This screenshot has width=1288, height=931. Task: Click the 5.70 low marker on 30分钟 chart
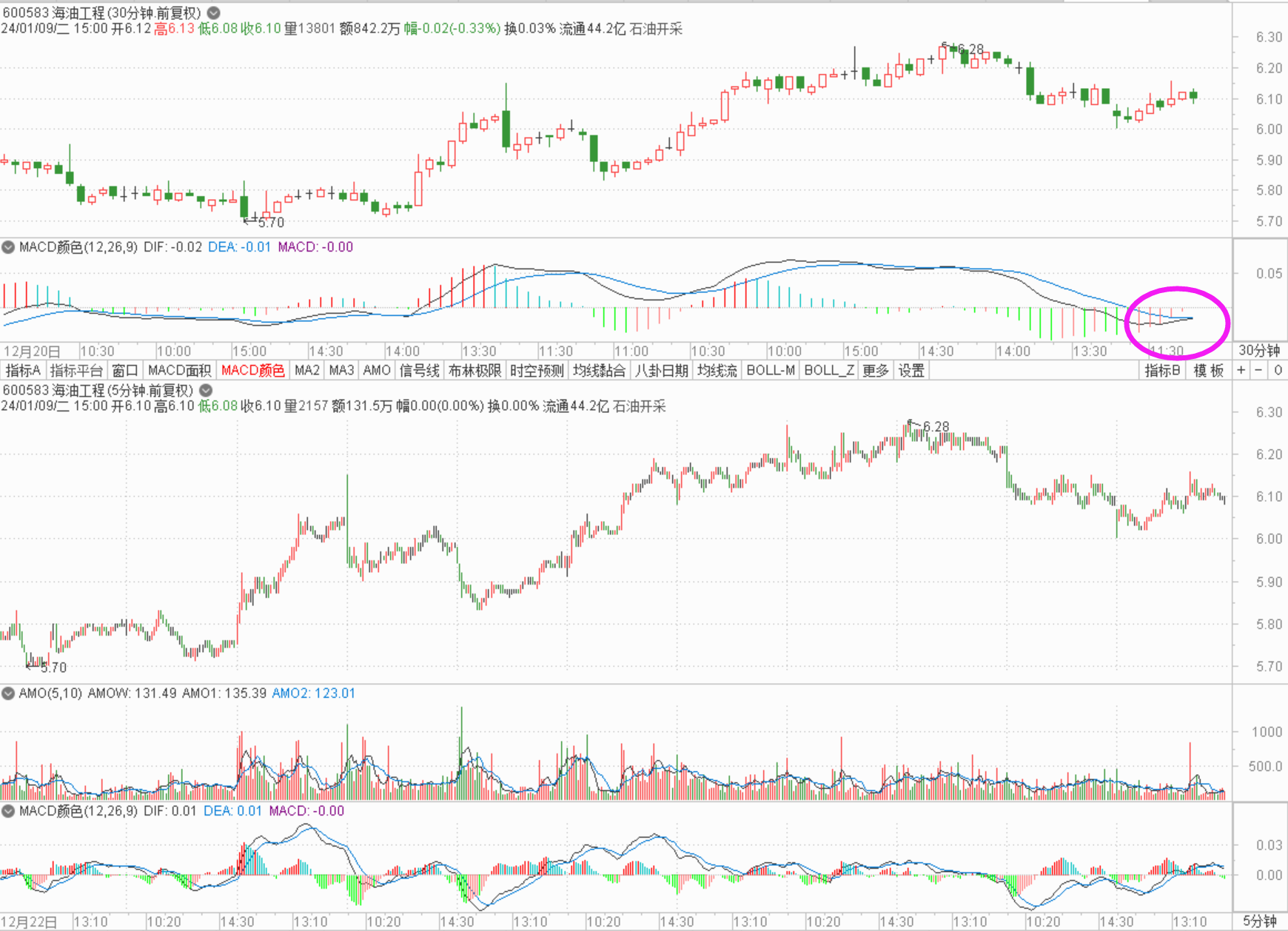pos(271,222)
